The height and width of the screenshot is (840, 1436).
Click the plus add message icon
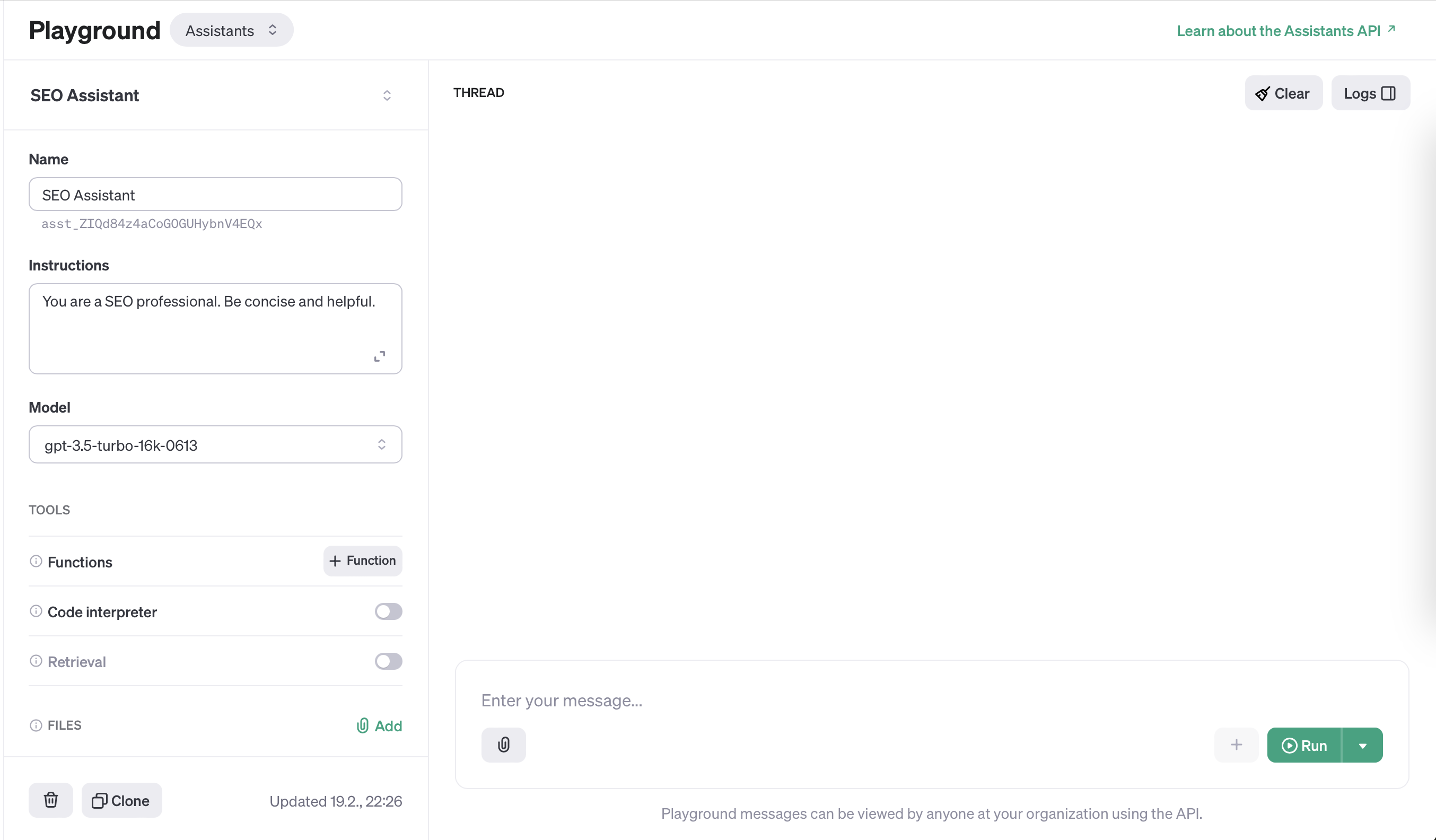pyautogui.click(x=1236, y=745)
